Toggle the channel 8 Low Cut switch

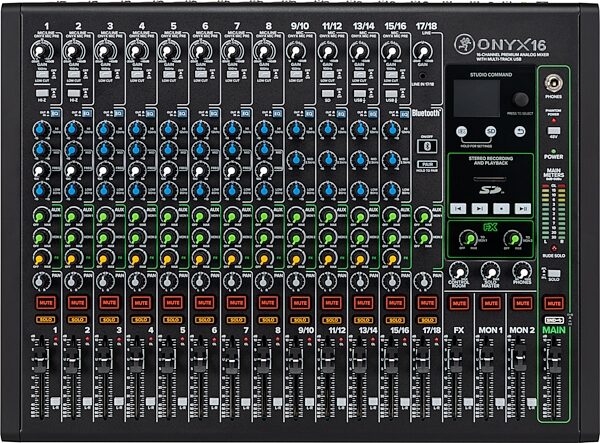(x=264, y=74)
